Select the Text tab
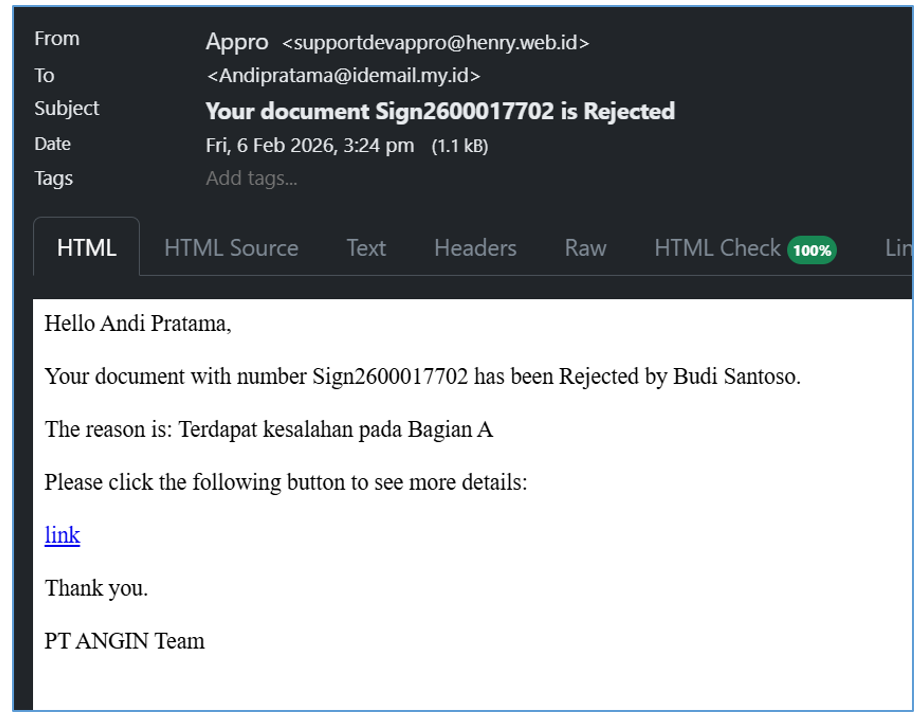920x719 pixels. [366, 248]
